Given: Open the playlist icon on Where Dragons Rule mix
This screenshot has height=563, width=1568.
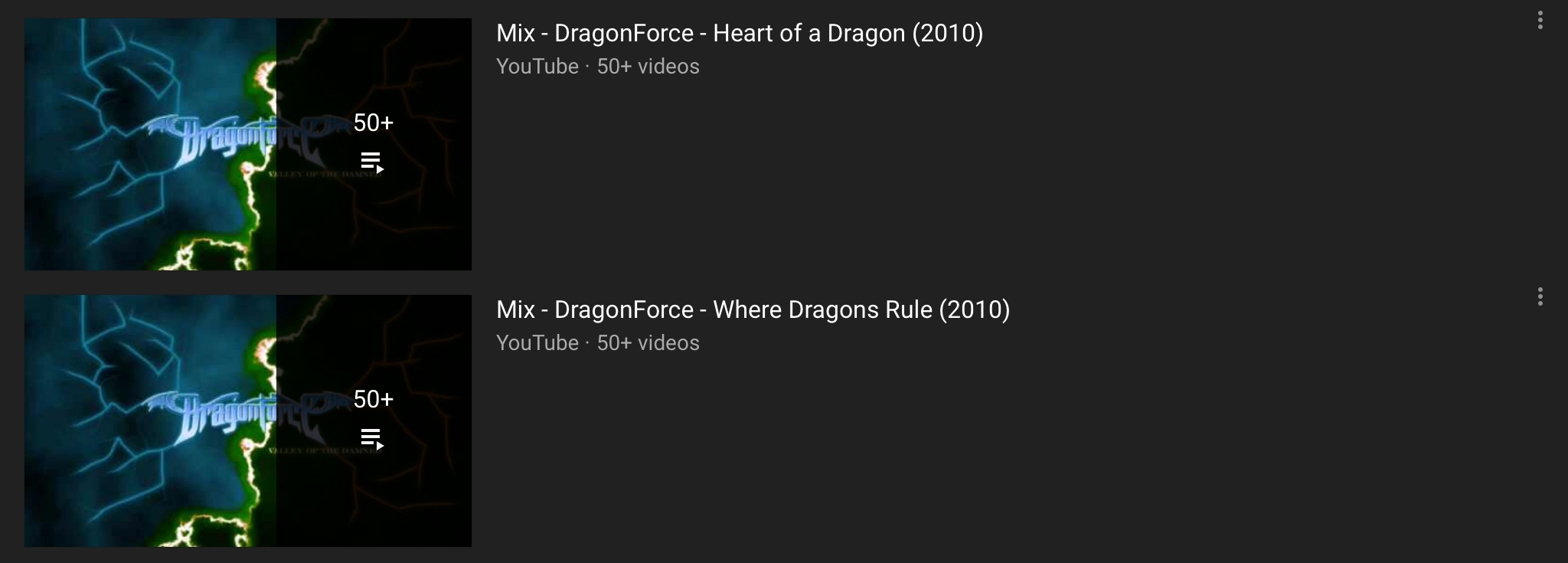Looking at the screenshot, I should pyautogui.click(x=372, y=439).
